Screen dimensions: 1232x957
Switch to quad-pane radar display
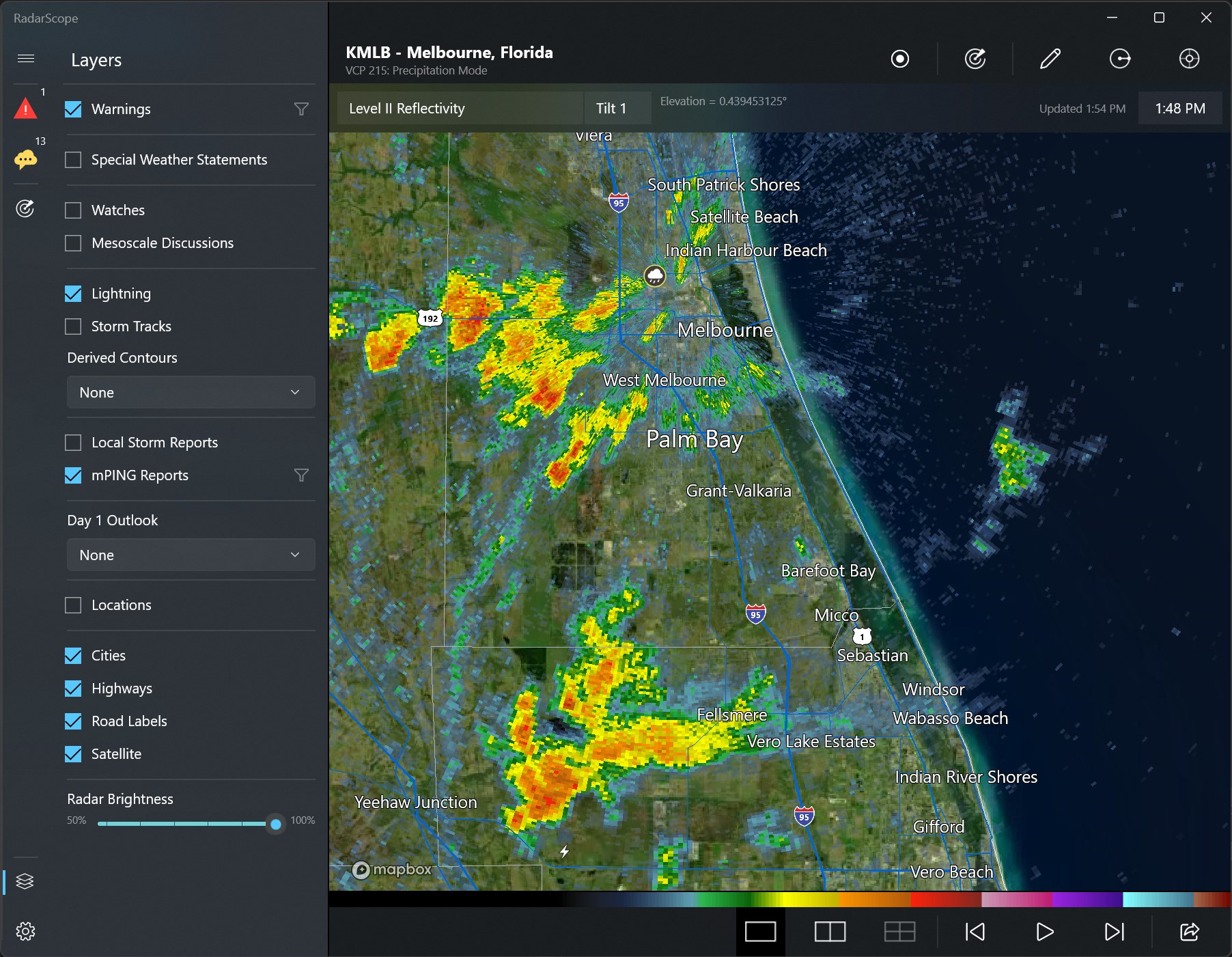click(900, 931)
